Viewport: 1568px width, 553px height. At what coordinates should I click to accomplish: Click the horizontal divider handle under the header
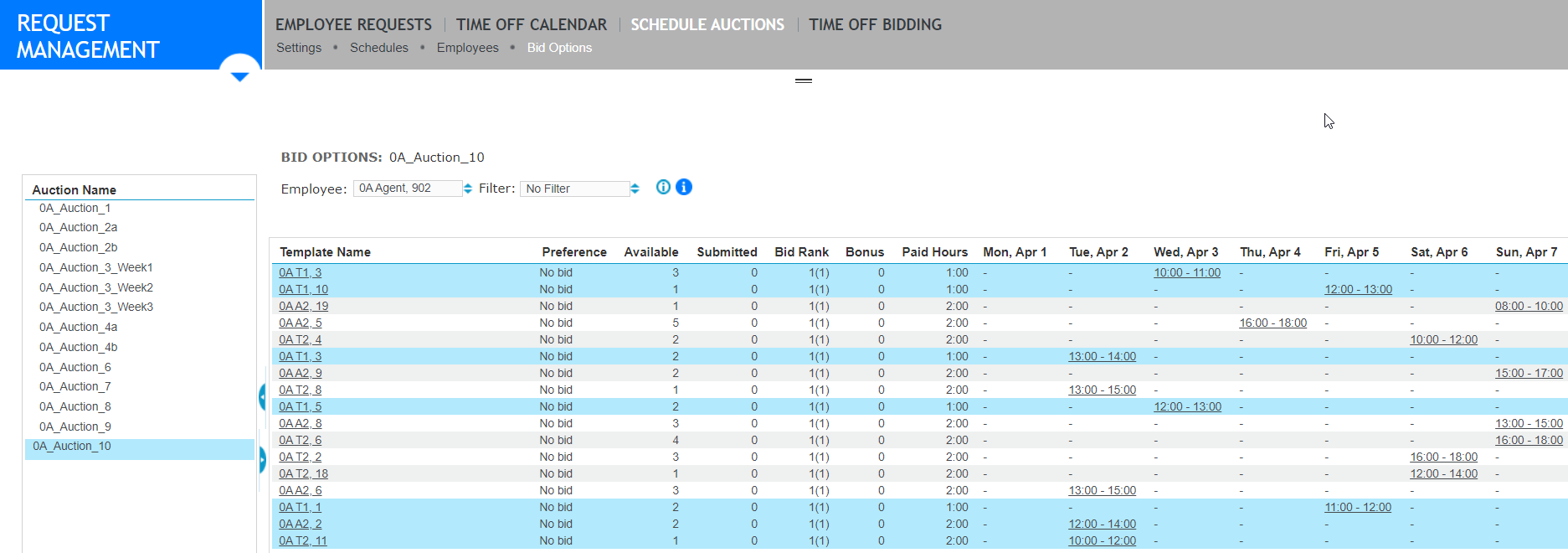pos(804,80)
